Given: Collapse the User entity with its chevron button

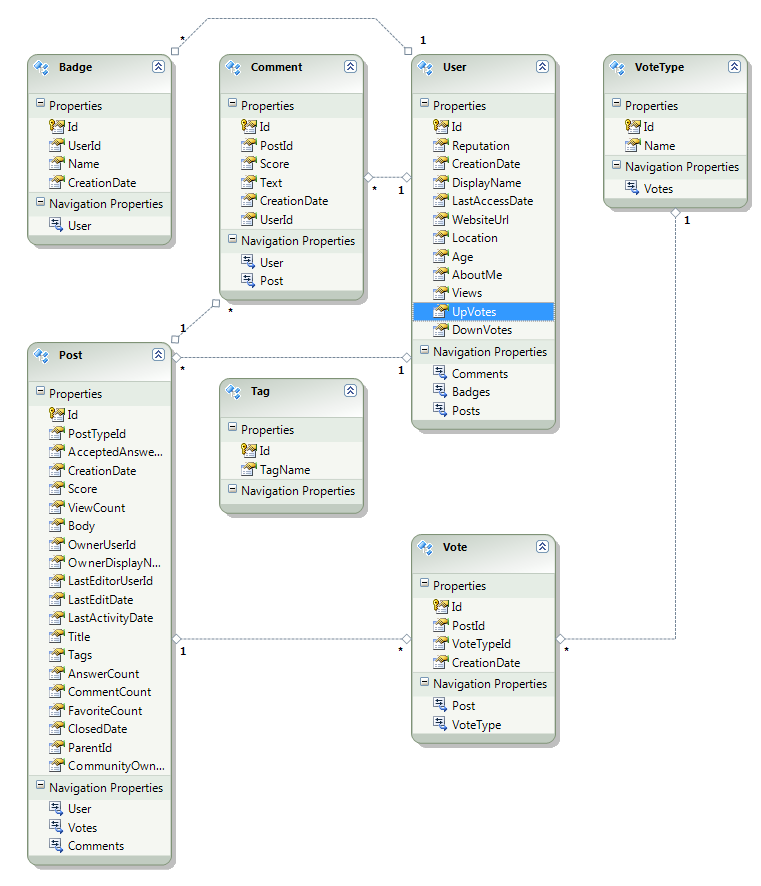Looking at the screenshot, I should [x=542, y=67].
